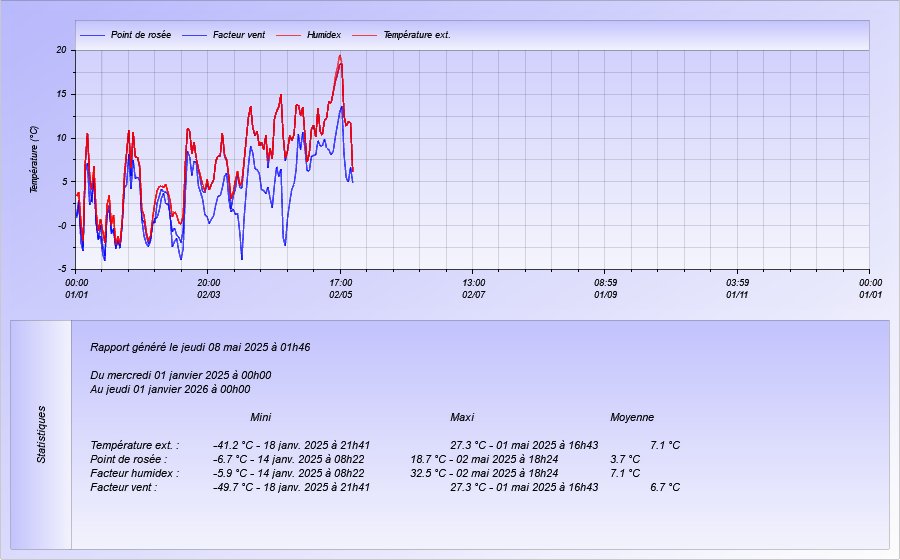Image resolution: width=900 pixels, height=560 pixels.
Task: Click the x-axis label '03:59 01/11'
Action: click(738, 289)
